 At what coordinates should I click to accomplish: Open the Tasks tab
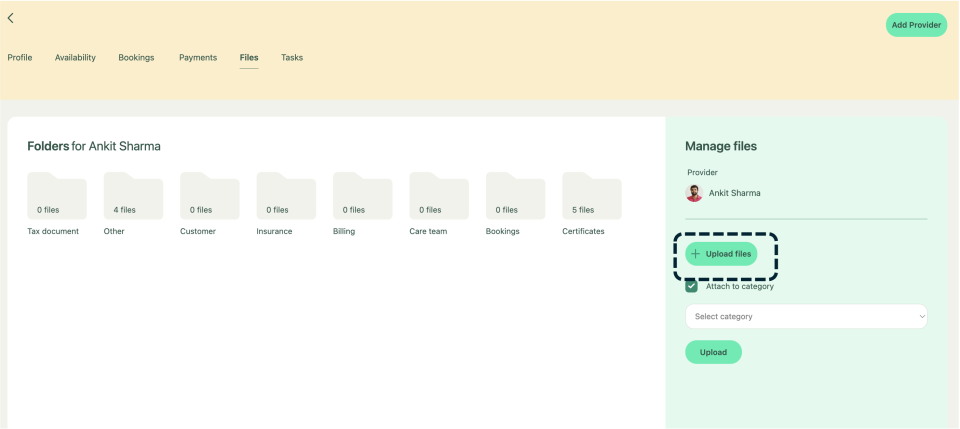point(292,58)
